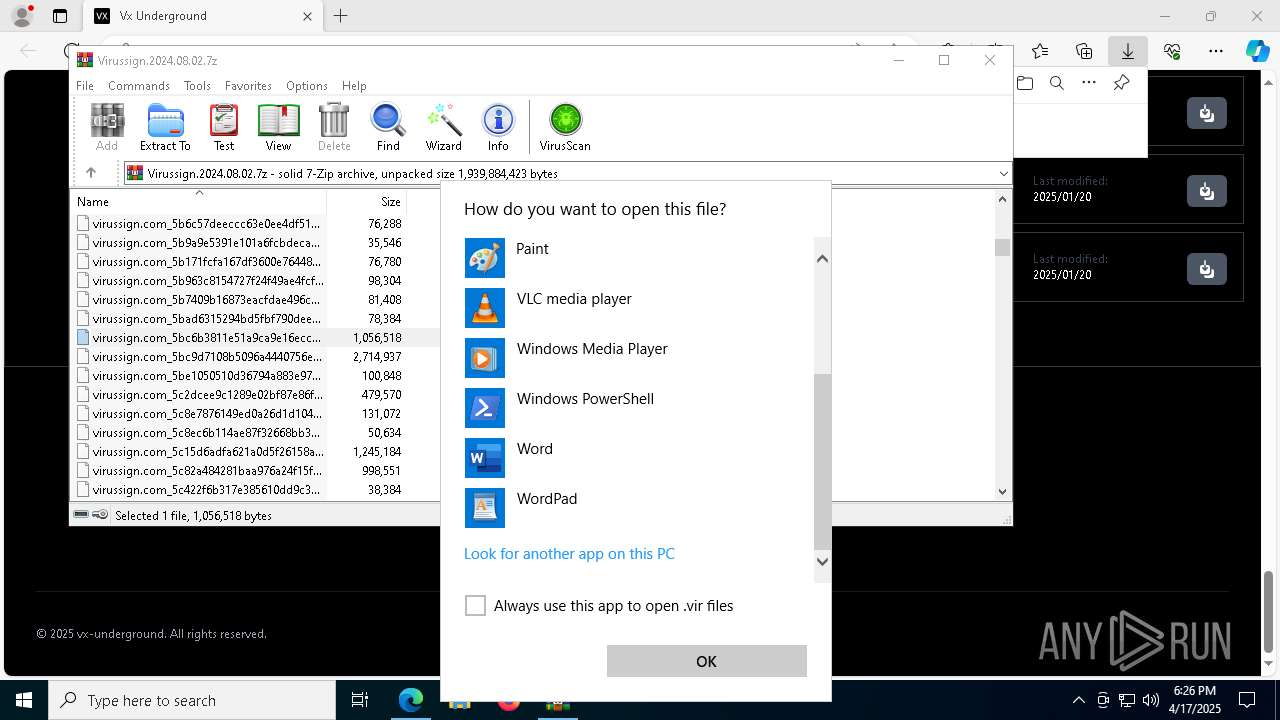Click the volume icon in system tray
The width and height of the screenshot is (1280, 720).
click(1150, 700)
